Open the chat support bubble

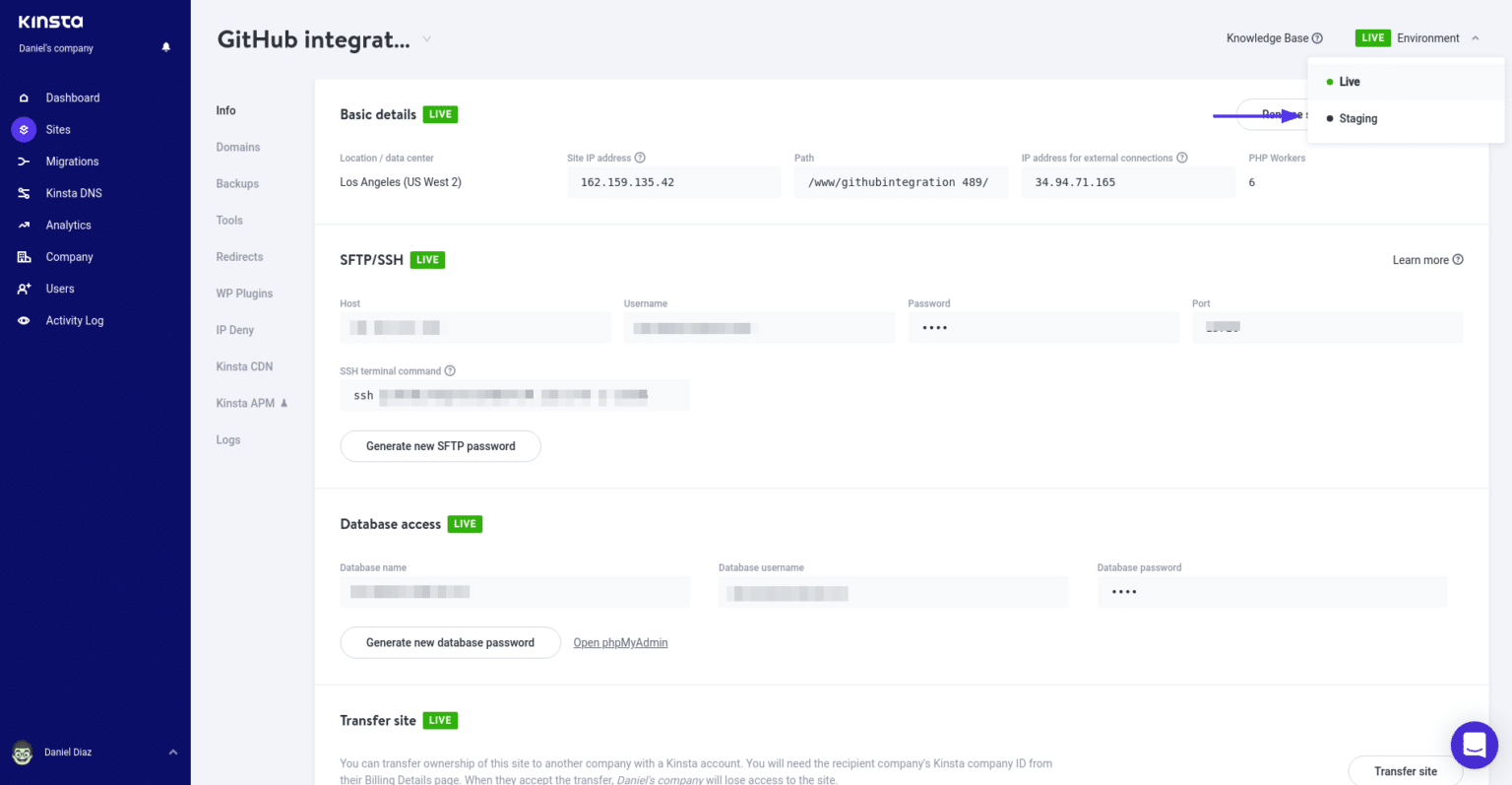coord(1474,746)
